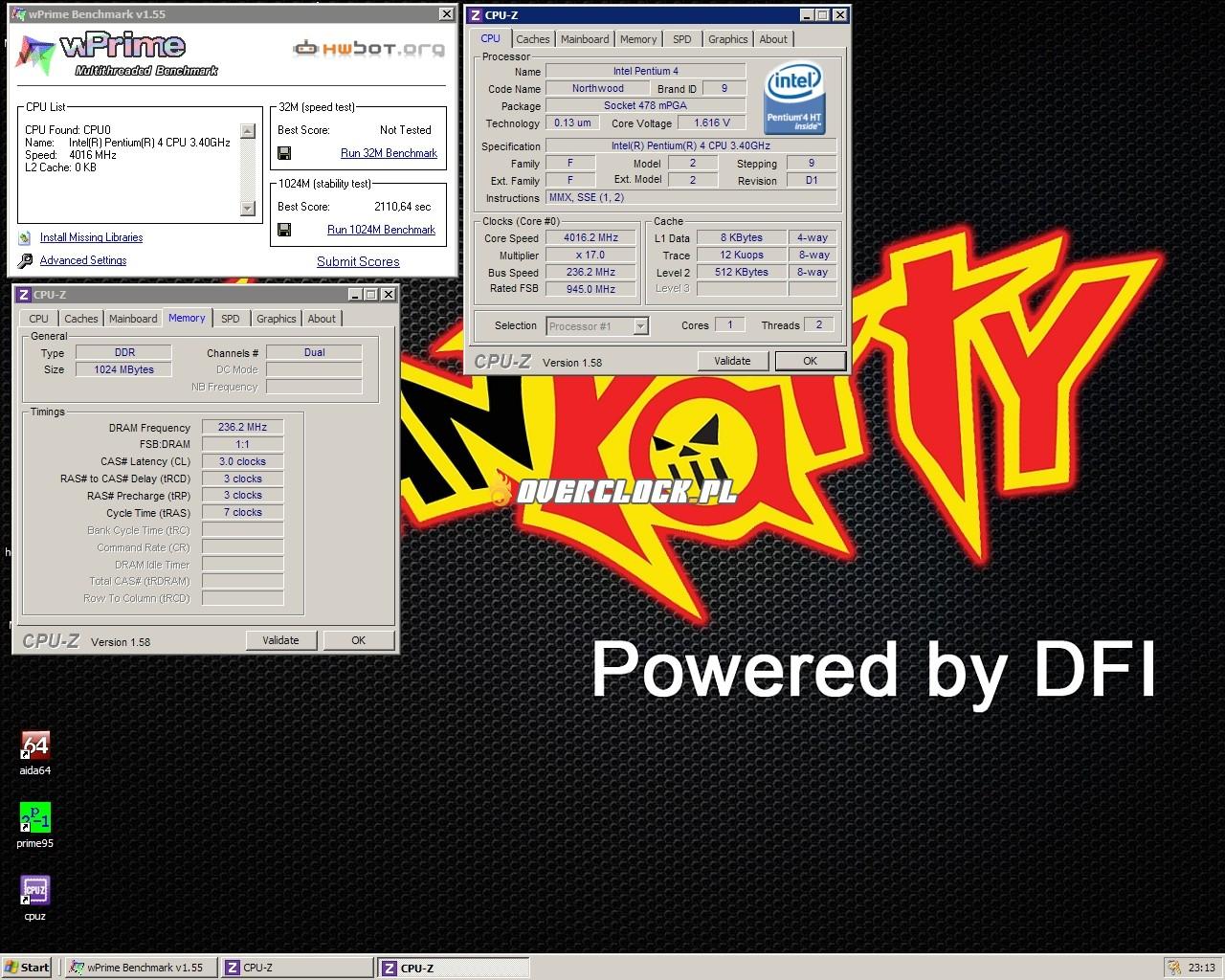
Task: Open the Advanced Settings link
Action: pyautogui.click(x=83, y=260)
